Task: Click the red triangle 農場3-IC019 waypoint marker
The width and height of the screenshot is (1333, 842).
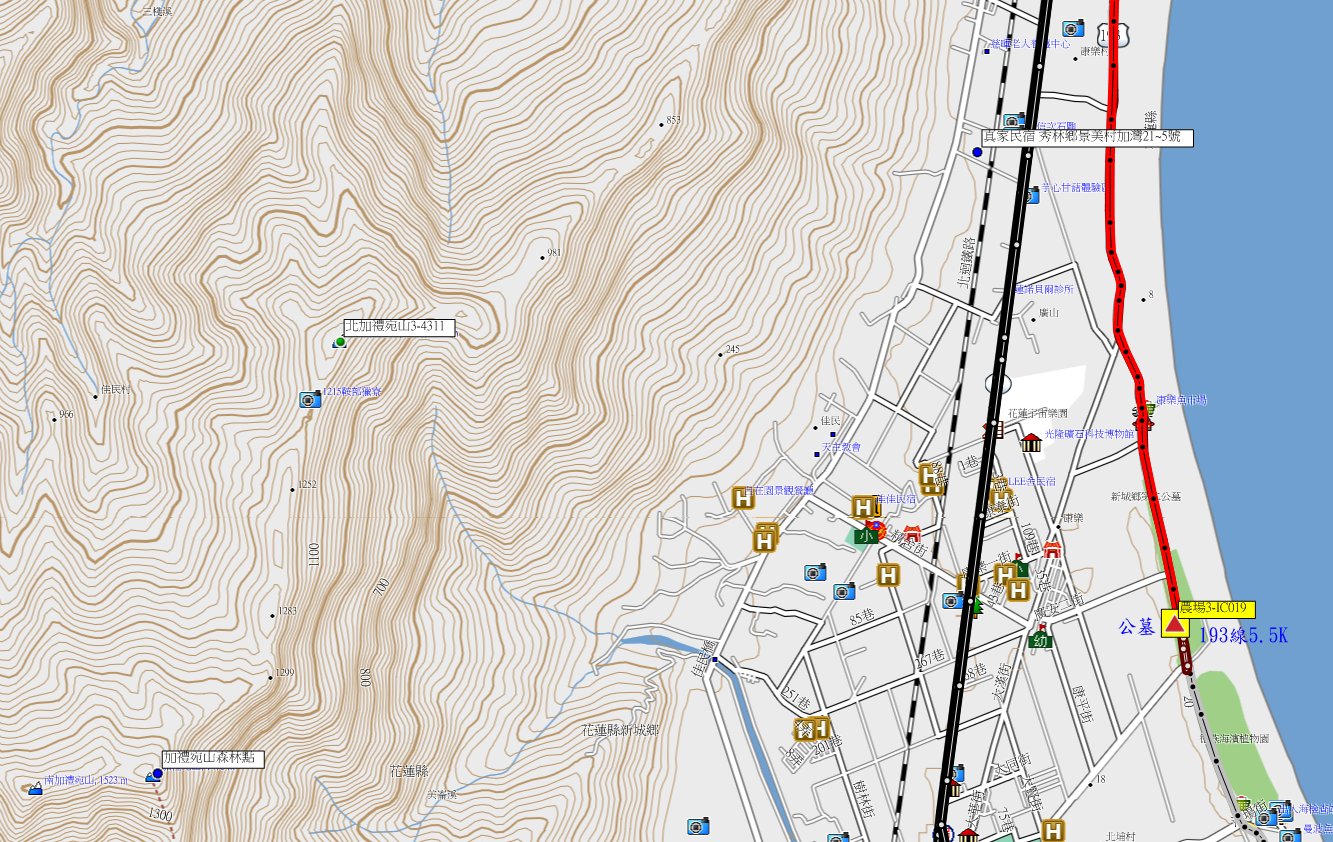Action: 1175,625
